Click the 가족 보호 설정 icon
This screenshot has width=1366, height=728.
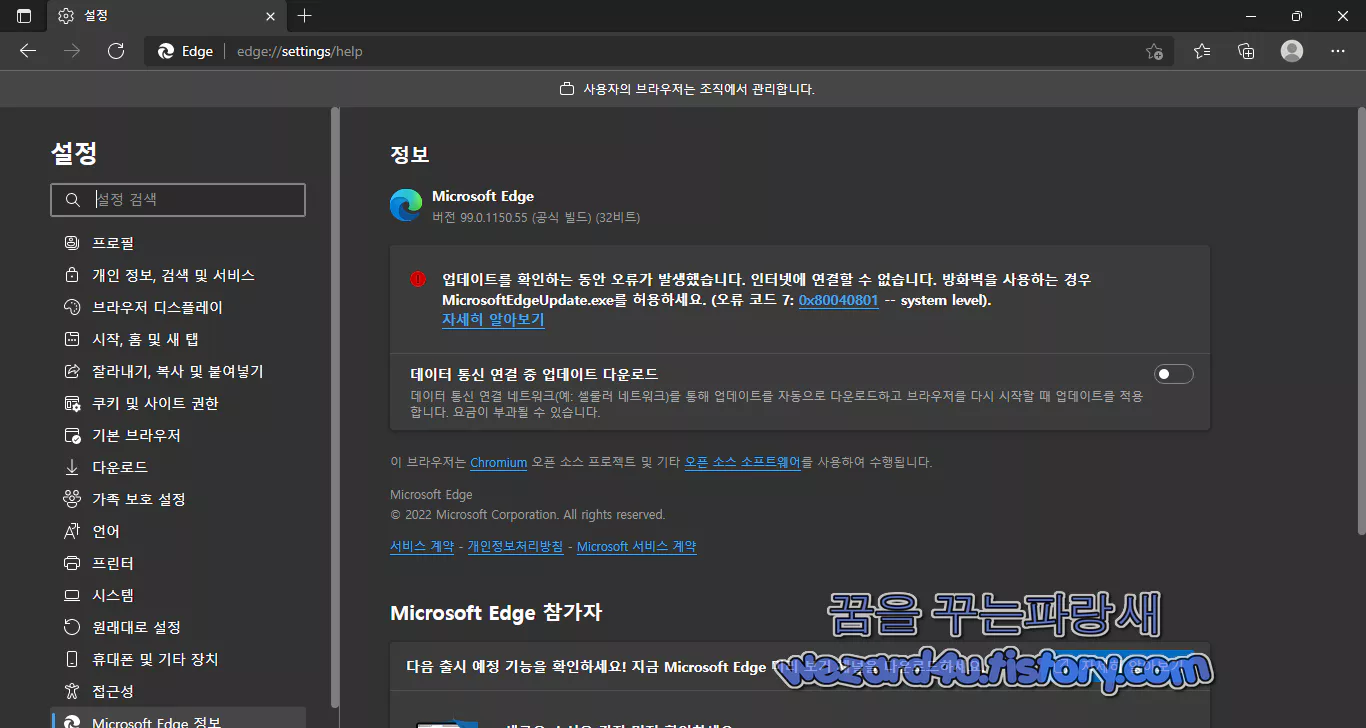(72, 499)
